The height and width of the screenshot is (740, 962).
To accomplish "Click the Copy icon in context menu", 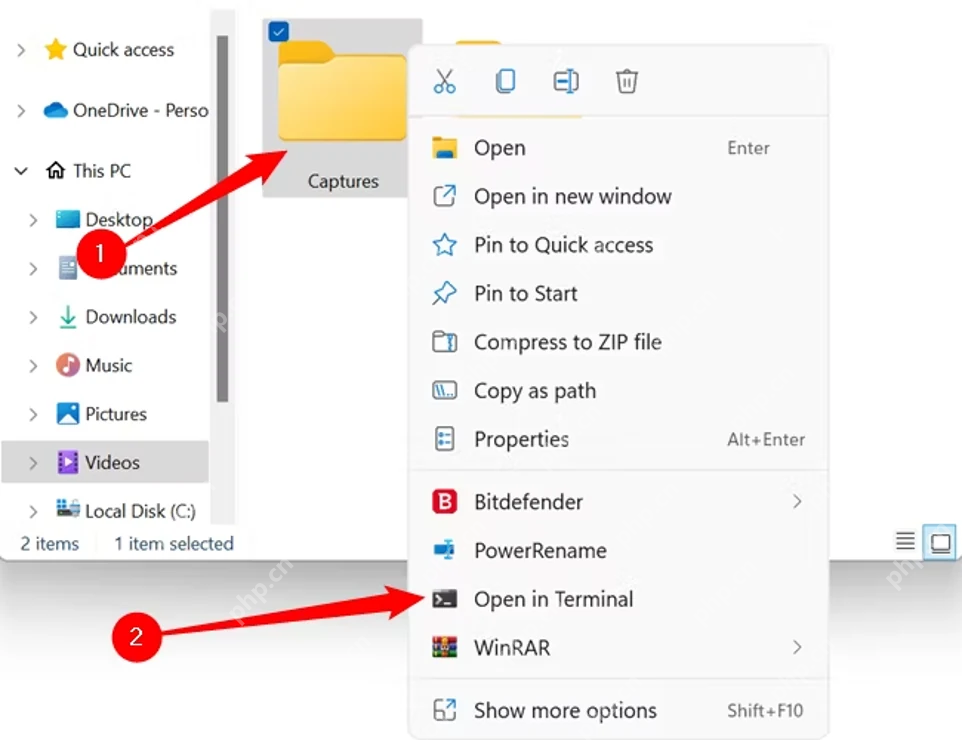I will 505,81.
